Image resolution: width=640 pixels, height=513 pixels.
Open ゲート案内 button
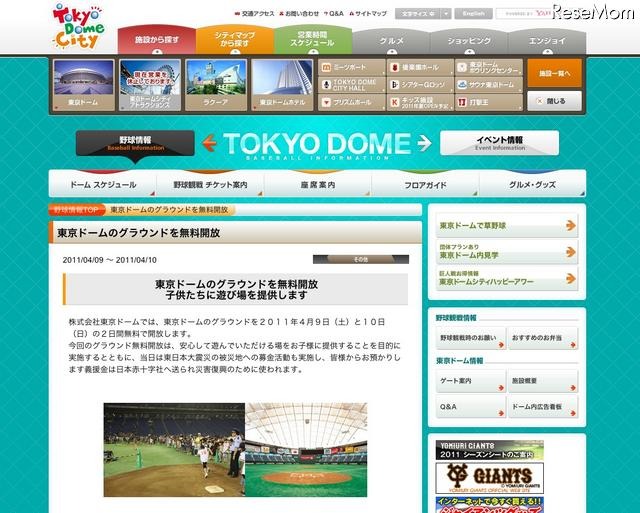(471, 381)
